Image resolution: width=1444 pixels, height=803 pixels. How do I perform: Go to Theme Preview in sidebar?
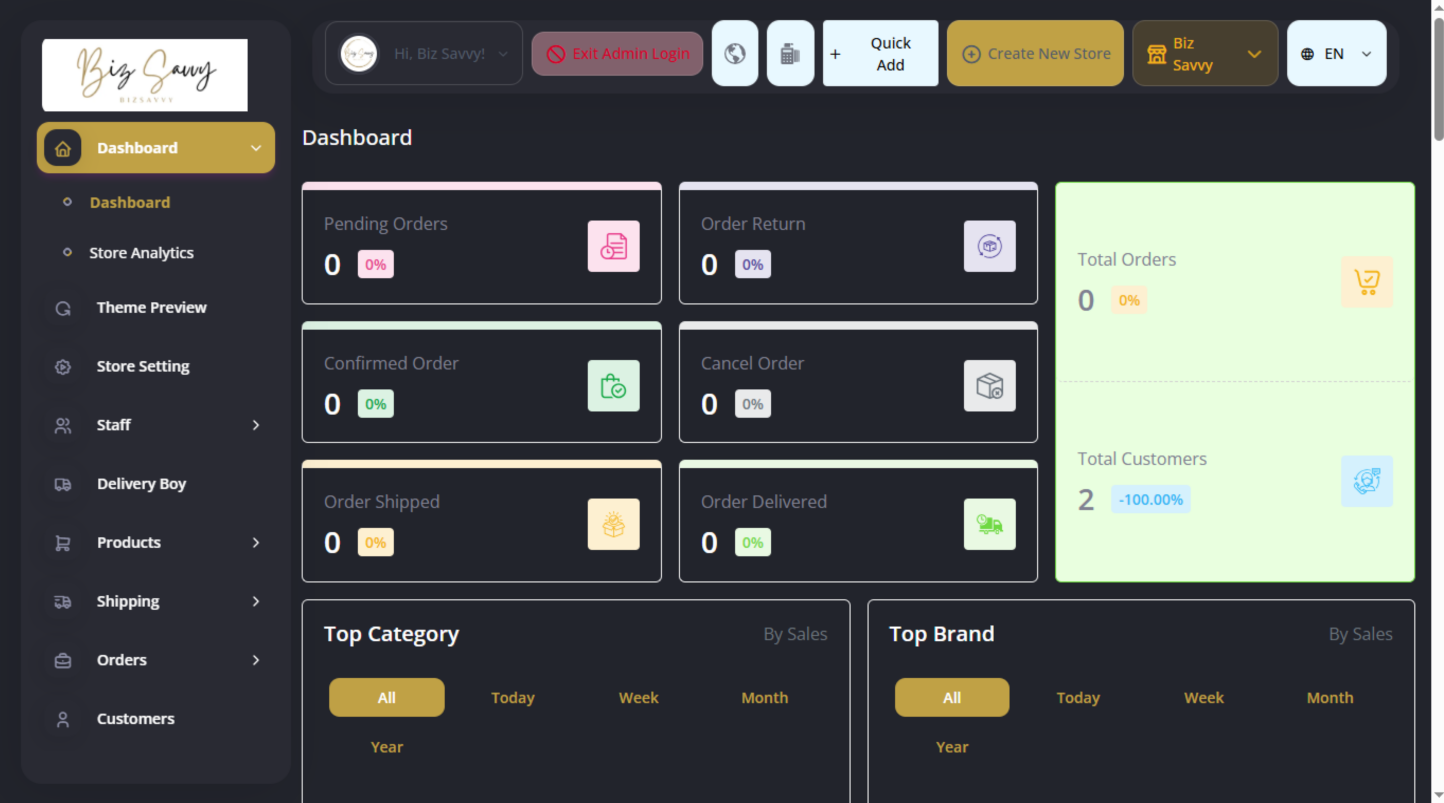pos(151,308)
